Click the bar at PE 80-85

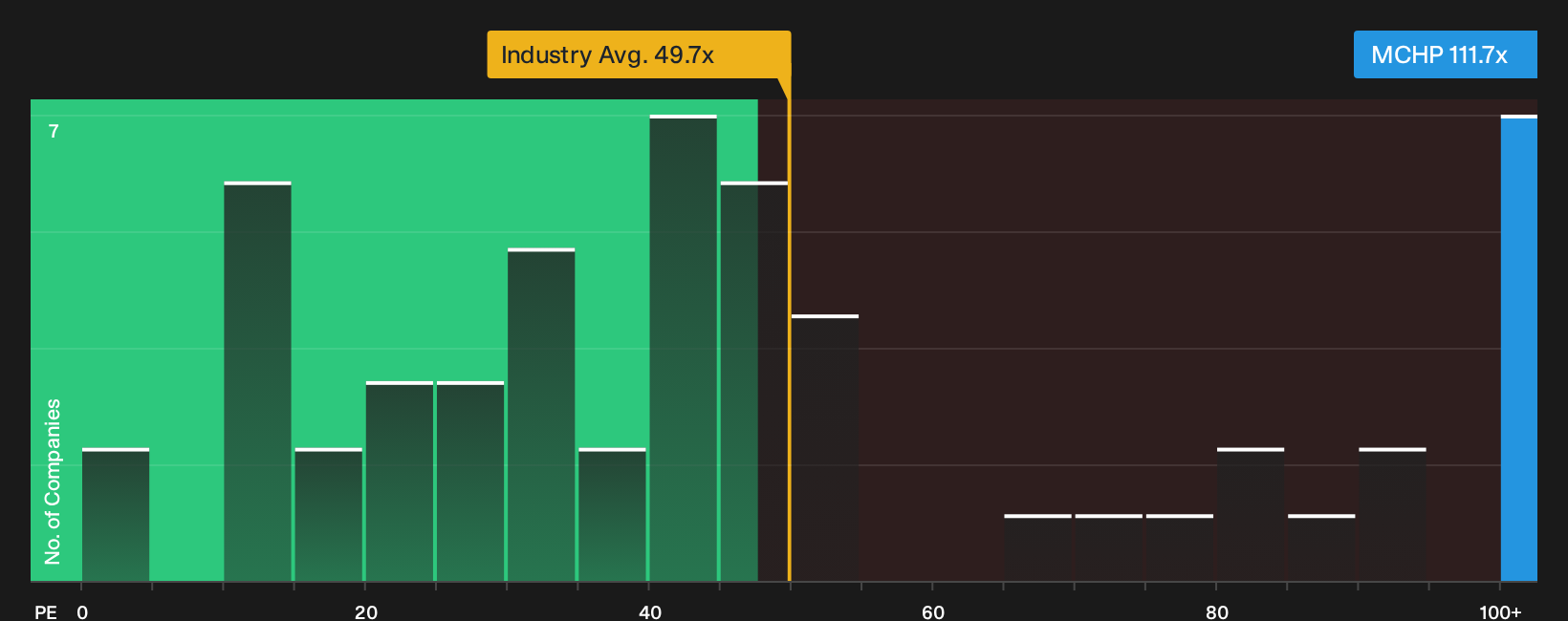(1251, 515)
